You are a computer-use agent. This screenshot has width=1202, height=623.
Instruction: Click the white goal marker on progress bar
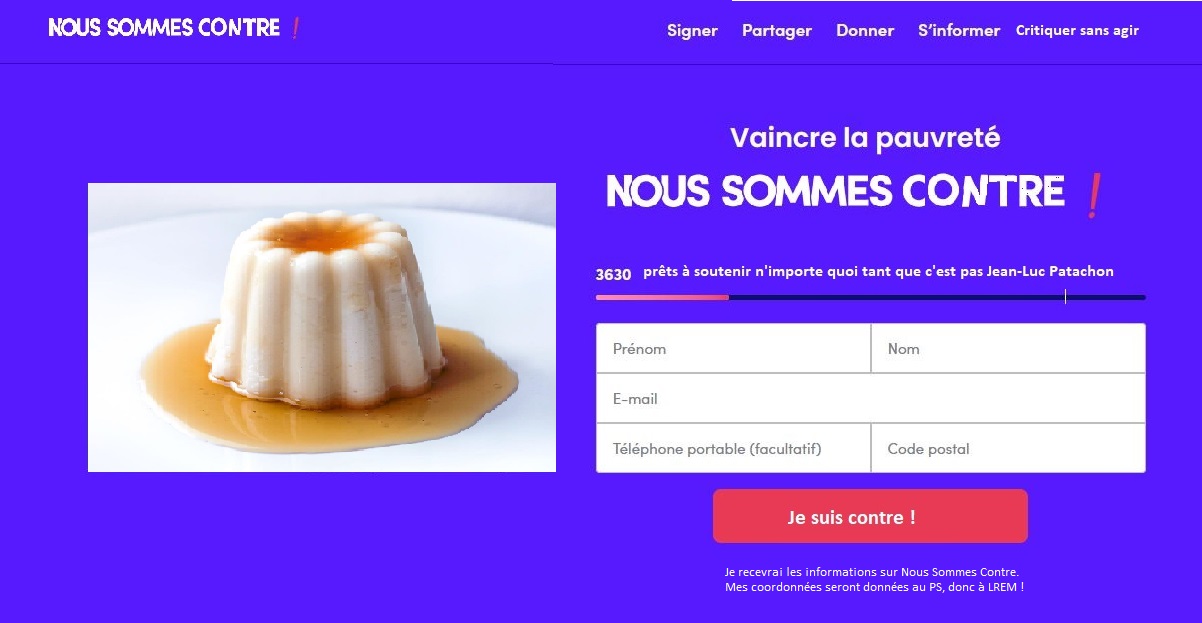[x=1065, y=296]
